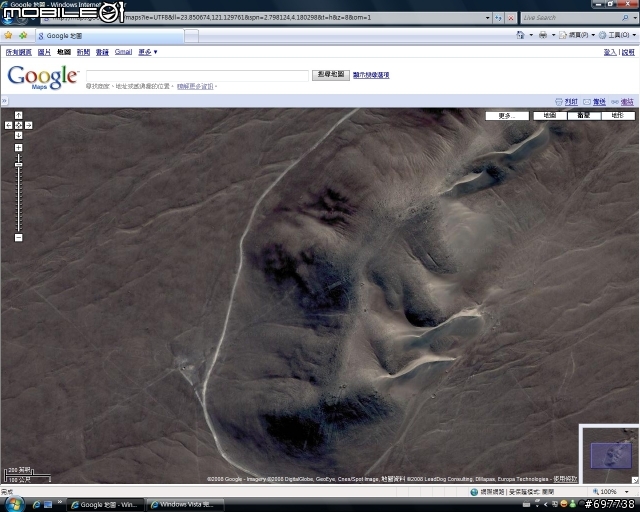Open the 工具(O) Tools menu
This screenshot has height=512, width=640.
point(617,35)
